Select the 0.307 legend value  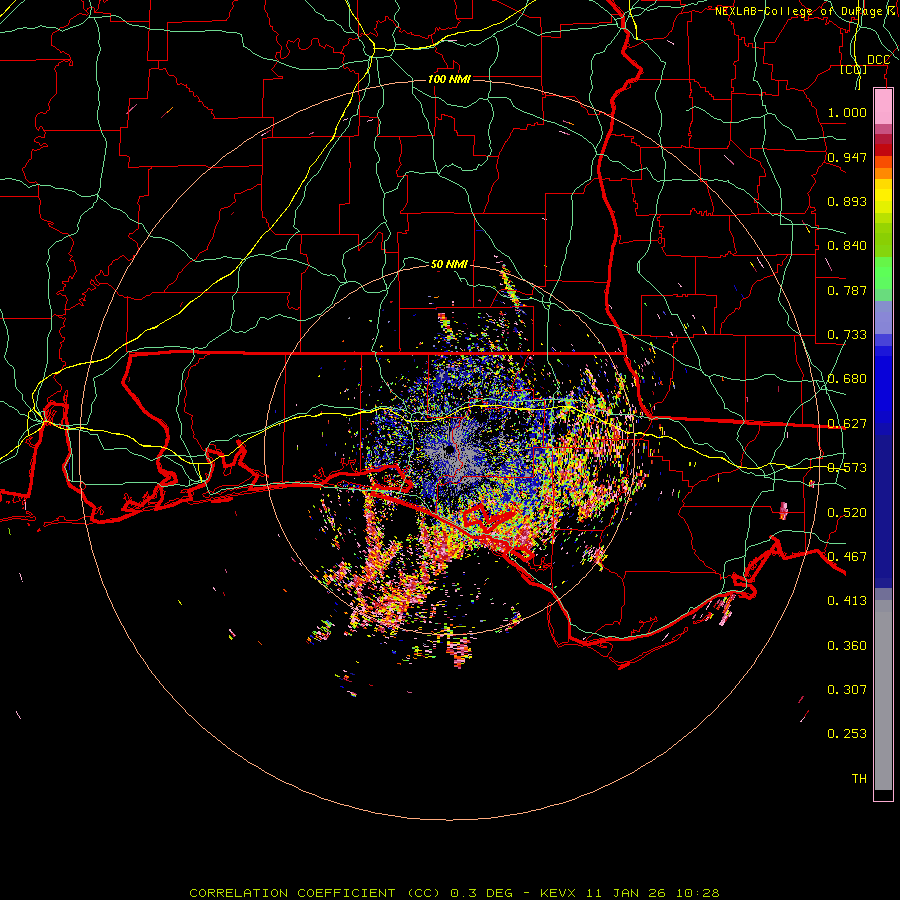(x=847, y=690)
